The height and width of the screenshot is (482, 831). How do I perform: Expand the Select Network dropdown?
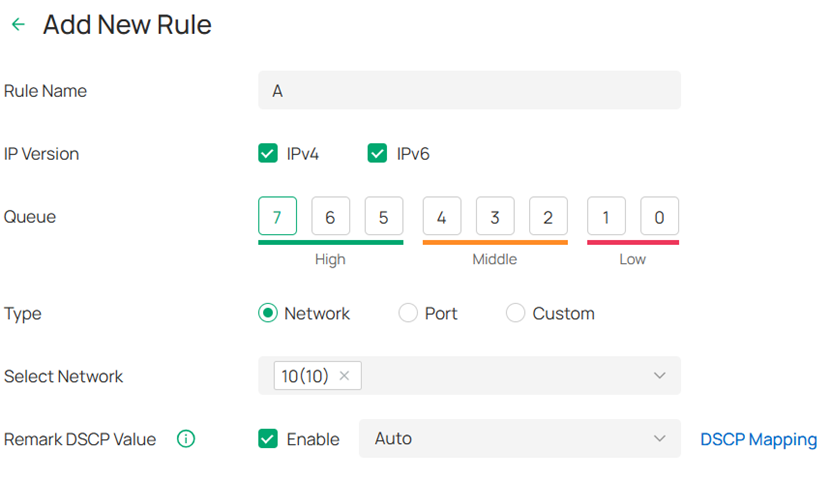click(x=659, y=376)
